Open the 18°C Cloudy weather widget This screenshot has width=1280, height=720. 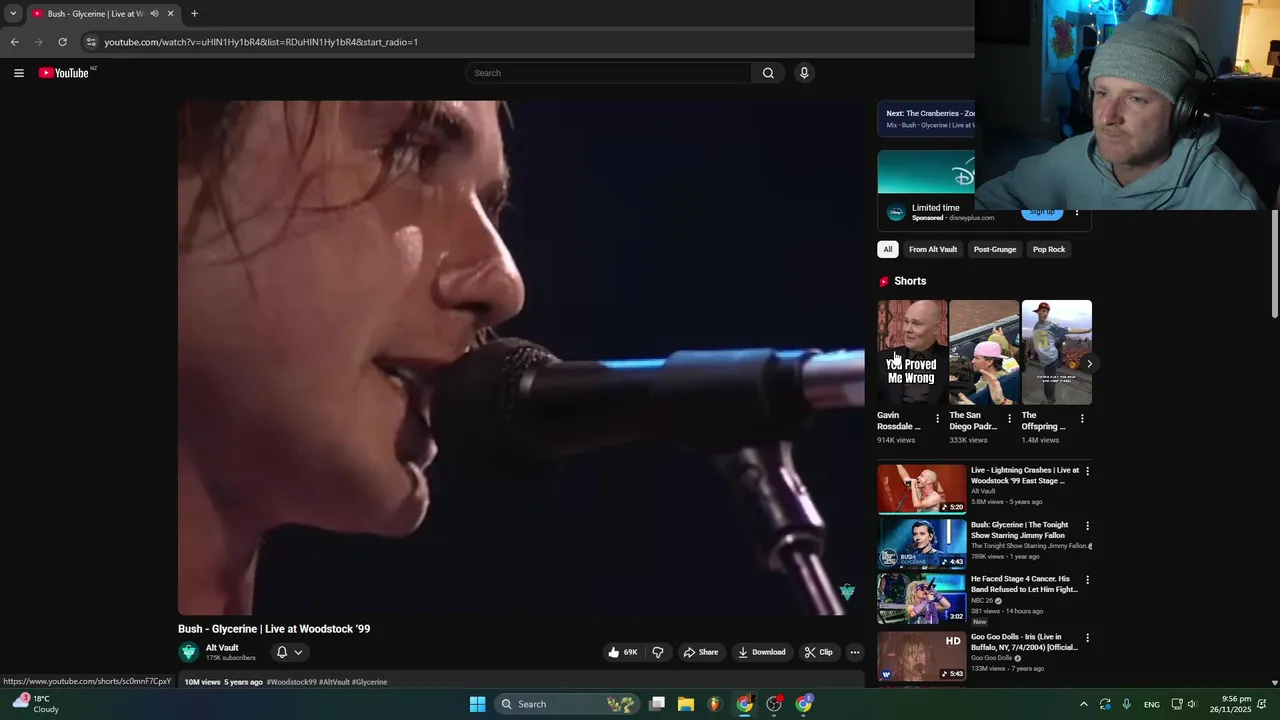click(x=36, y=704)
